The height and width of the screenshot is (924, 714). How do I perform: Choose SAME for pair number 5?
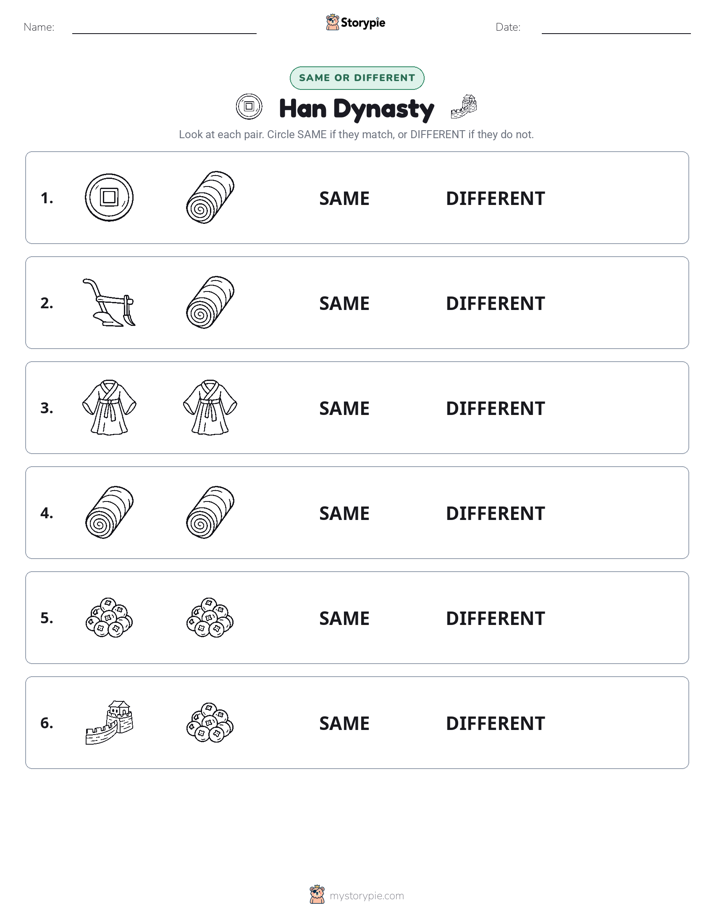click(x=344, y=618)
